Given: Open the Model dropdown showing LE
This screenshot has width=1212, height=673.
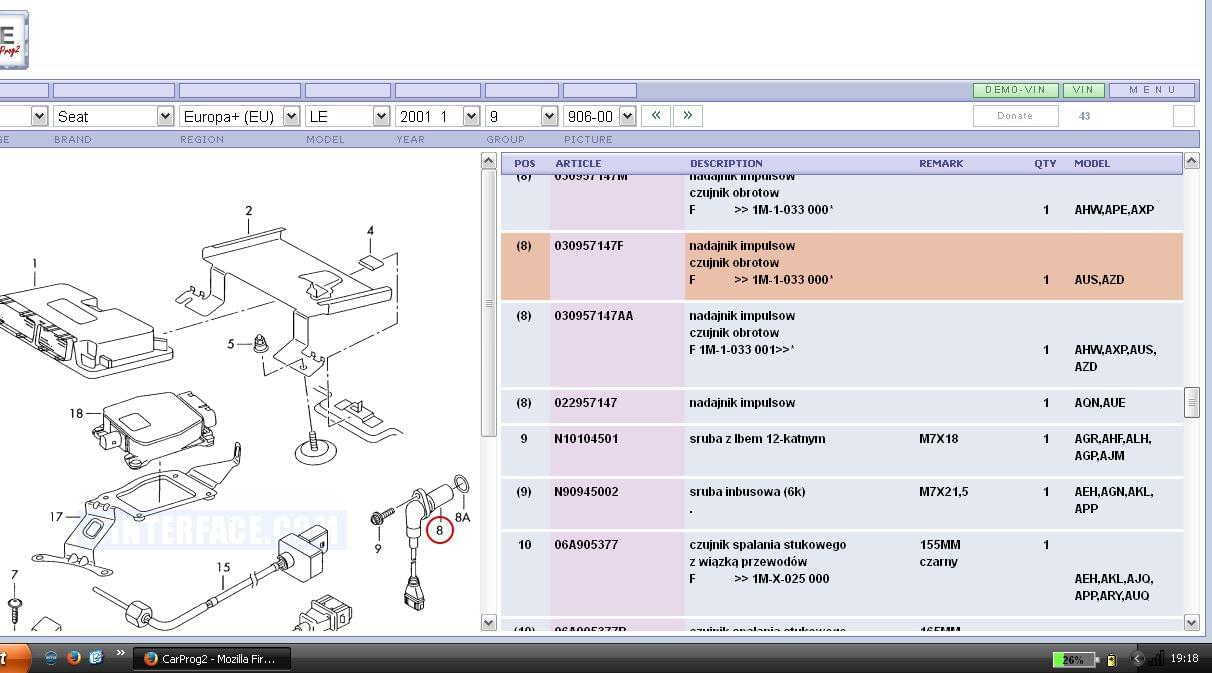Looking at the screenshot, I should [x=347, y=116].
